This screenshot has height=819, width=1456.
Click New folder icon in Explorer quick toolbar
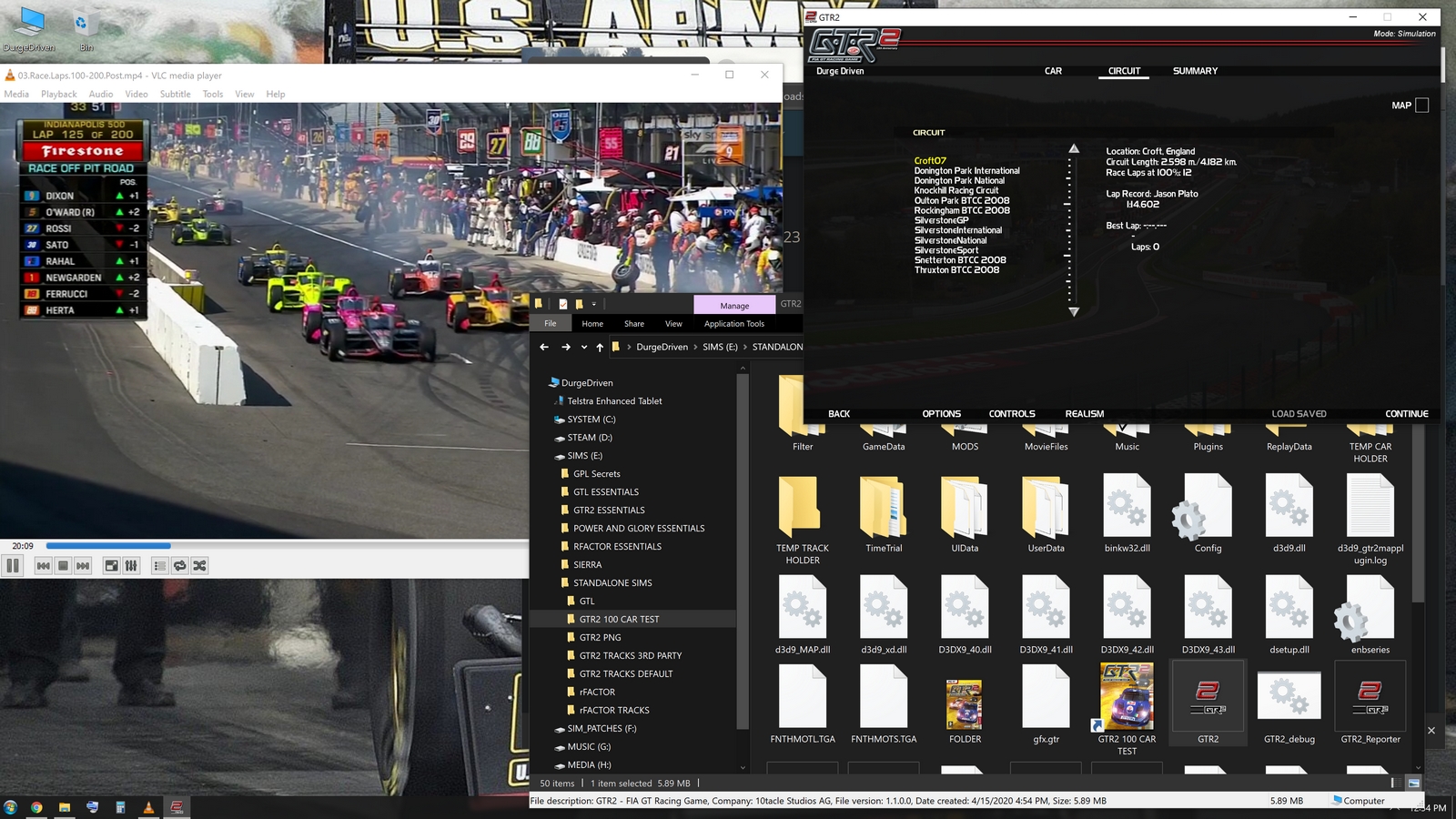[x=579, y=305]
